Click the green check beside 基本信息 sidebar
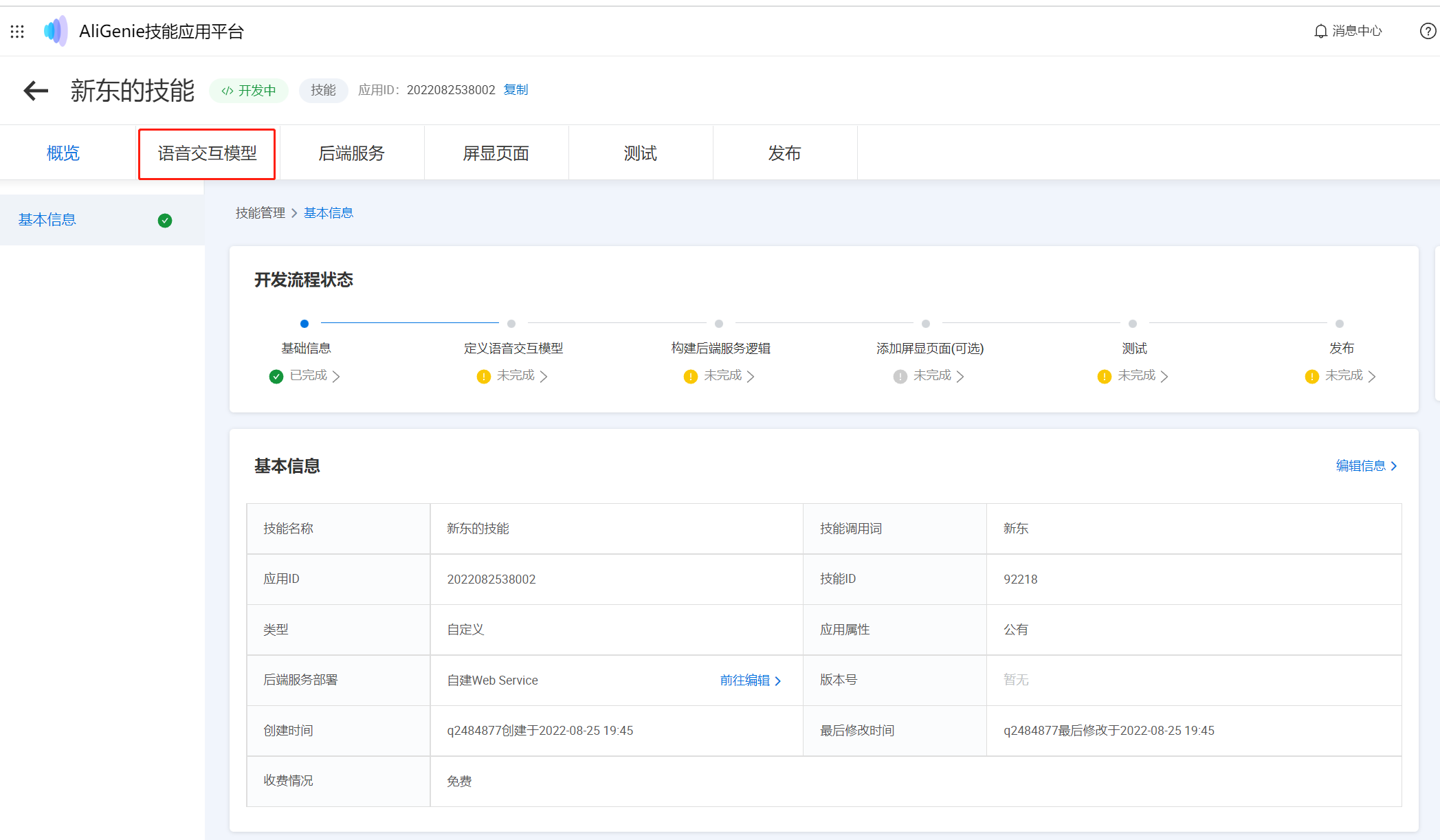The width and height of the screenshot is (1440, 840). (x=165, y=221)
